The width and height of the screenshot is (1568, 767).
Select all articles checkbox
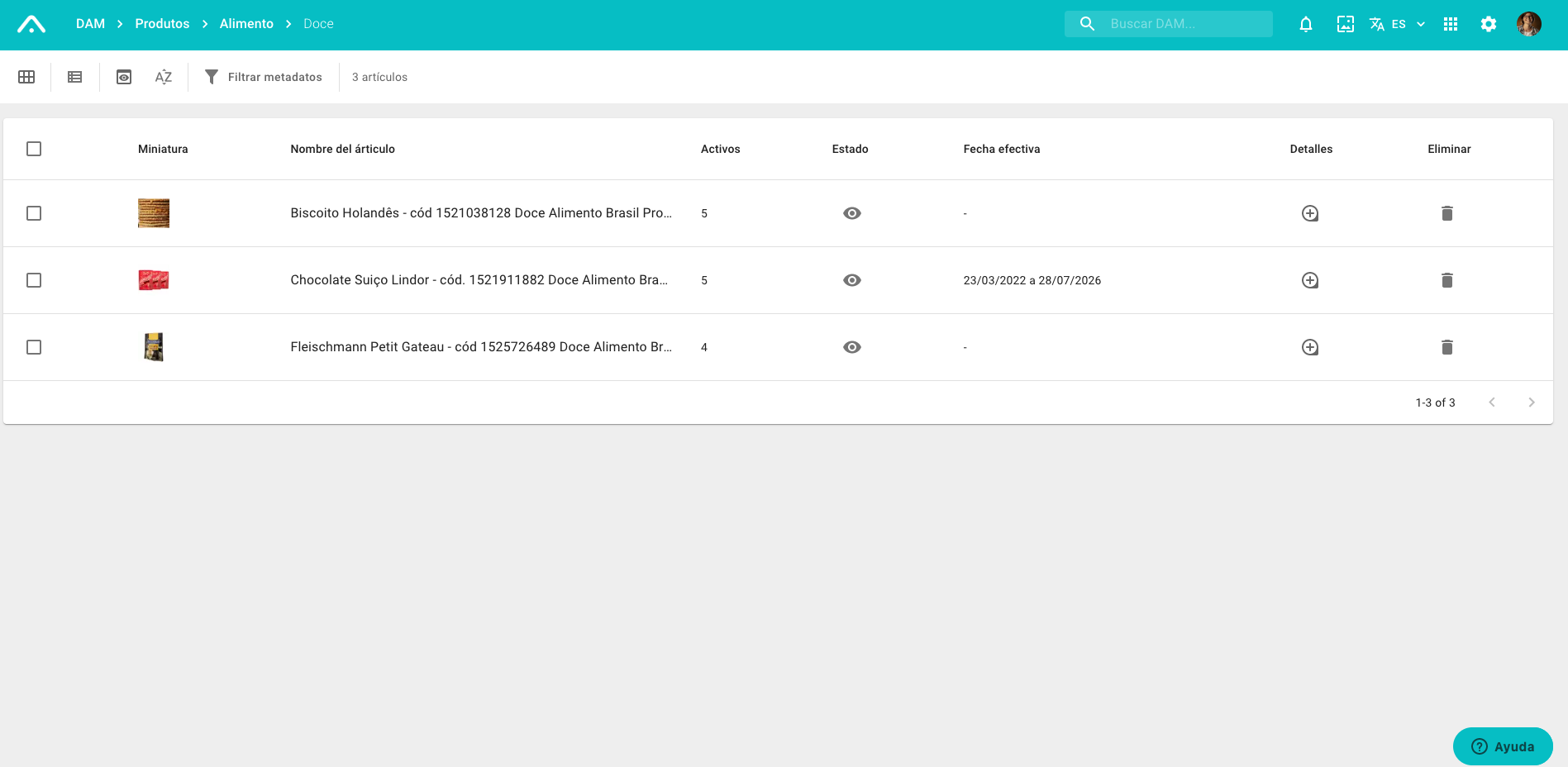[34, 149]
